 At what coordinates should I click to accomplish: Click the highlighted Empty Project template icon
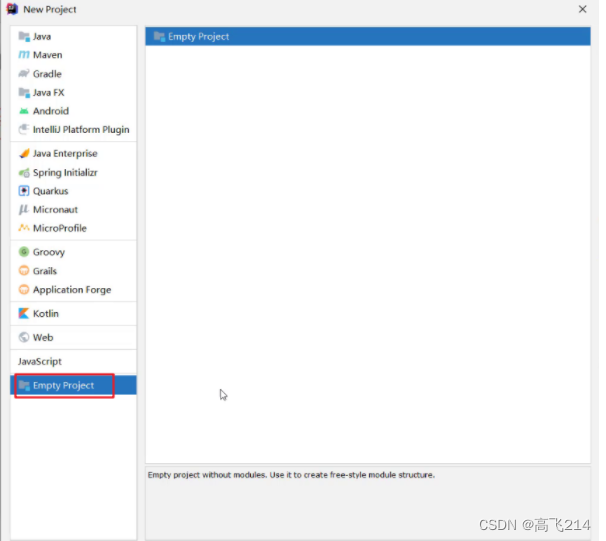pos(159,36)
